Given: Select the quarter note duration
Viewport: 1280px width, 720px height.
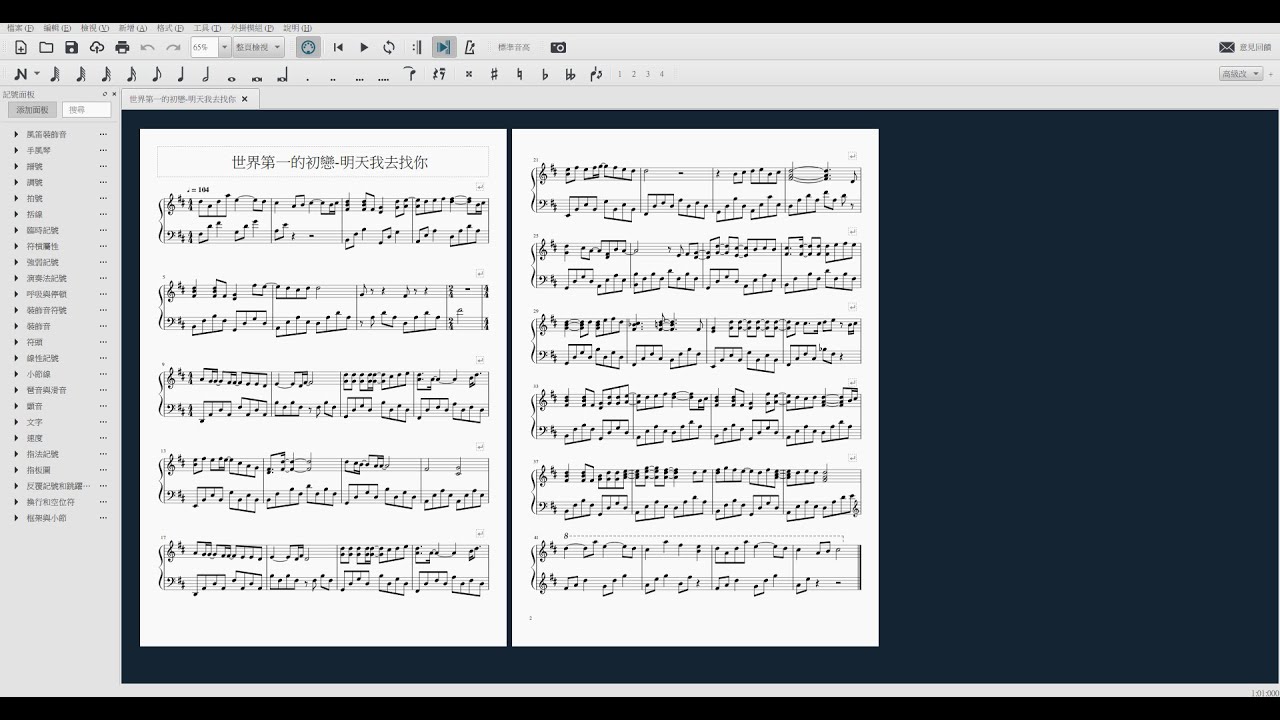Looking at the screenshot, I should tap(181, 74).
